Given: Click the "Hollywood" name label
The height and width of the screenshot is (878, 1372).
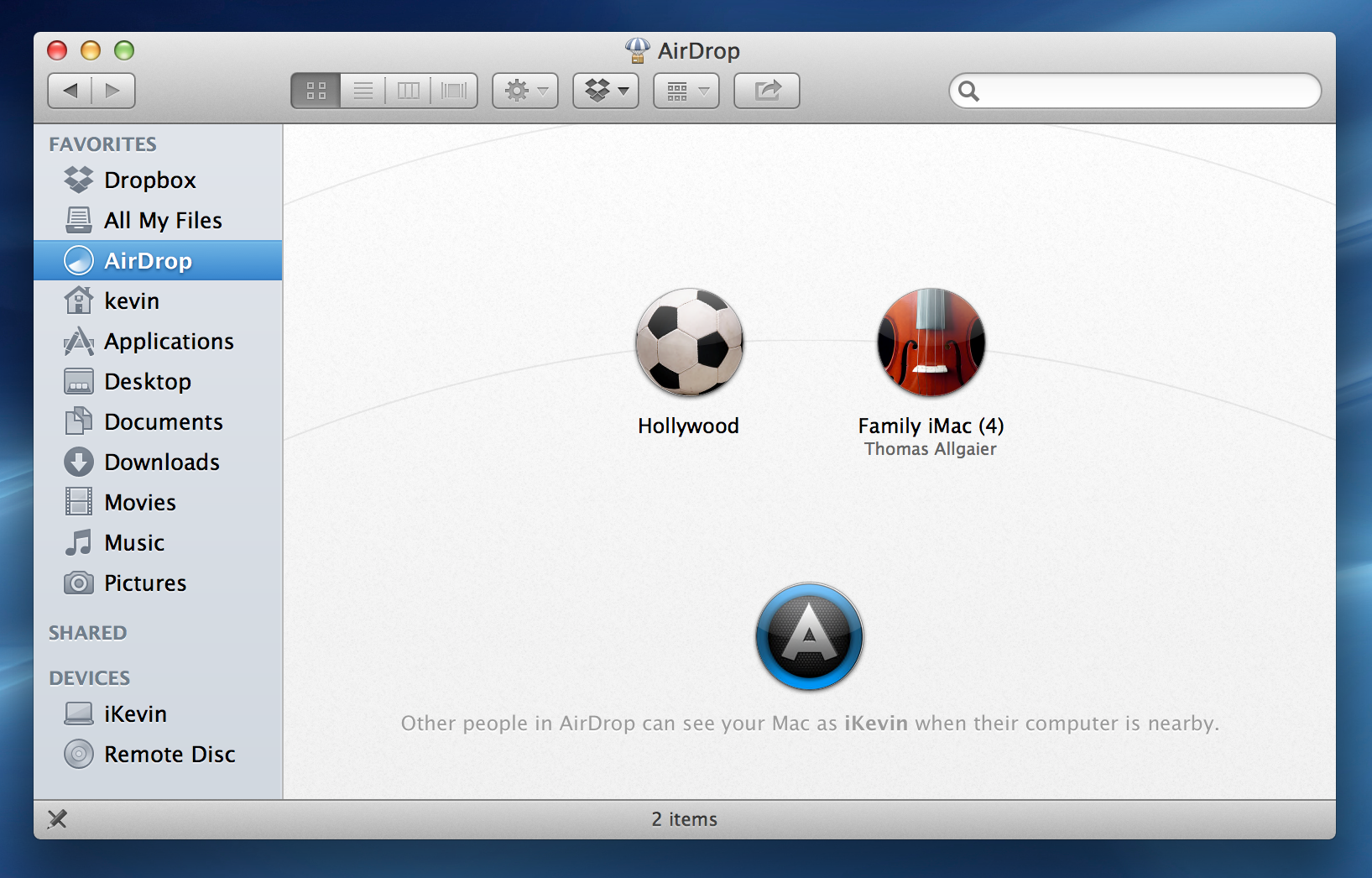Looking at the screenshot, I should click(x=688, y=426).
